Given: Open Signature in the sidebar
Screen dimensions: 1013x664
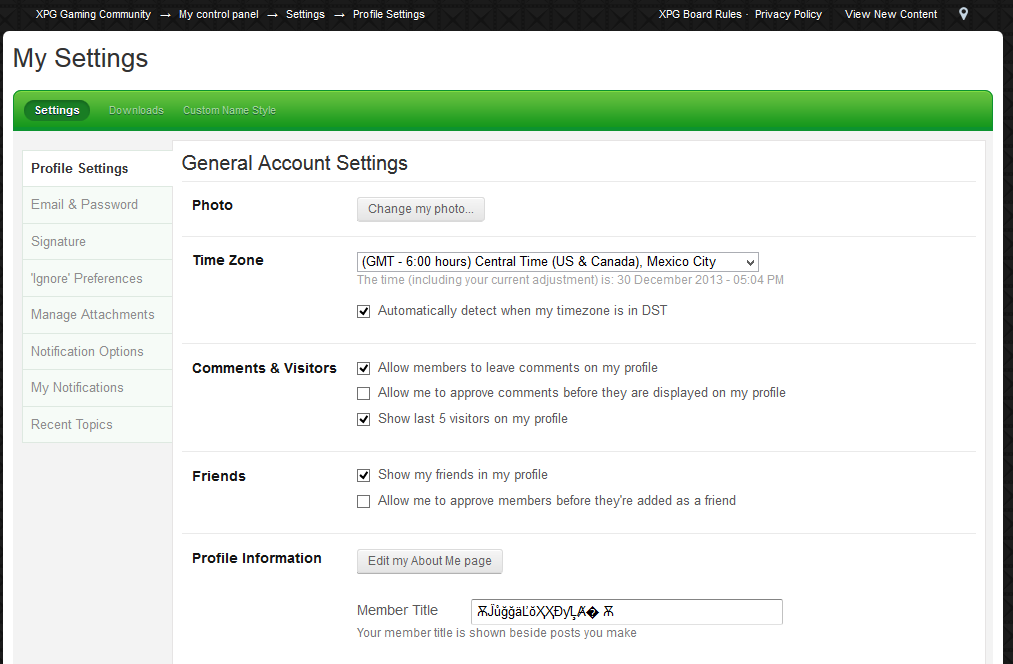Looking at the screenshot, I should coord(58,242).
